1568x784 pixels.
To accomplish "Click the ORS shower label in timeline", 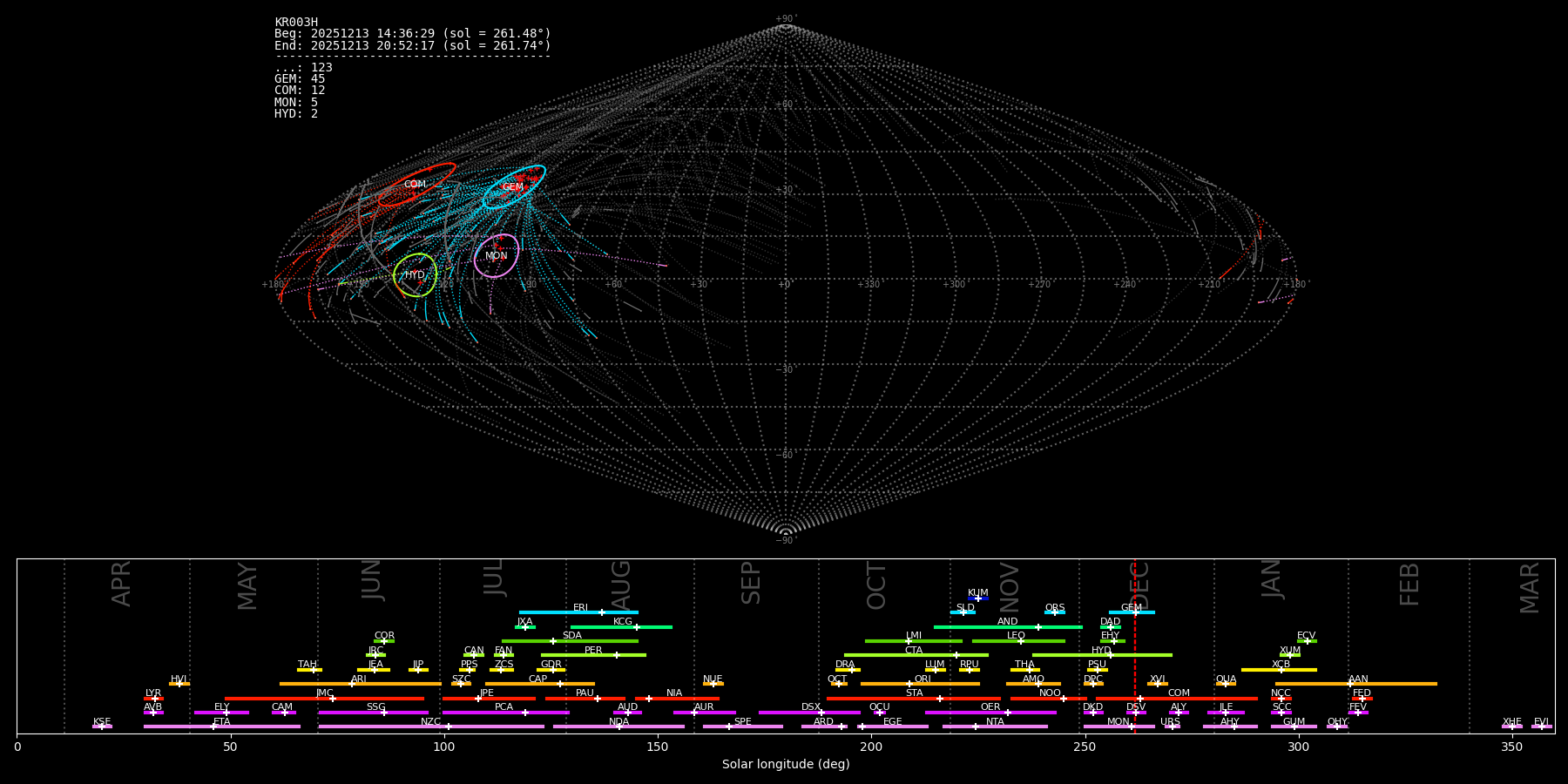I will click(1055, 608).
